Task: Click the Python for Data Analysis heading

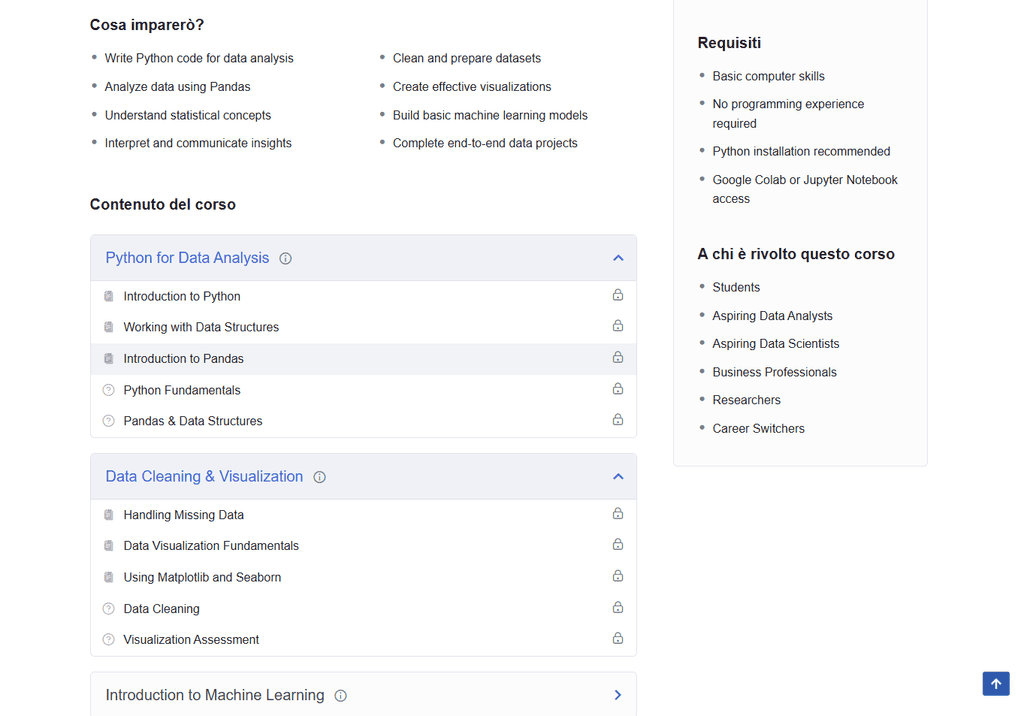Action: click(x=187, y=258)
